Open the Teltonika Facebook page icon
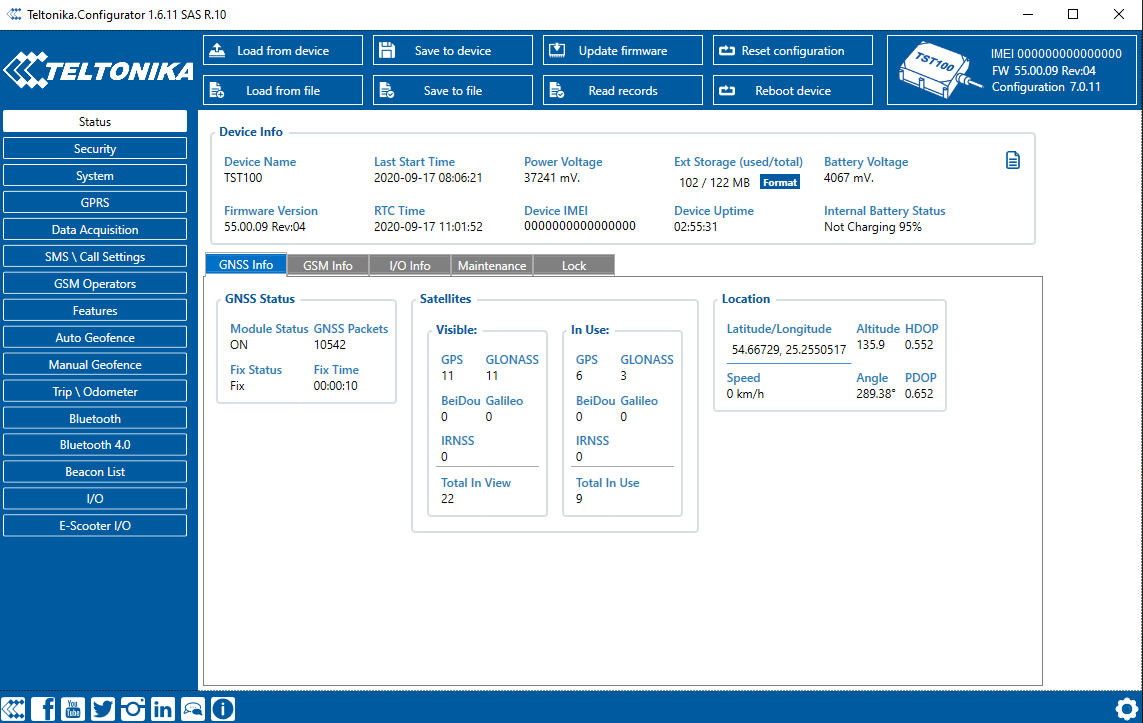The width and height of the screenshot is (1143, 723). click(43, 709)
